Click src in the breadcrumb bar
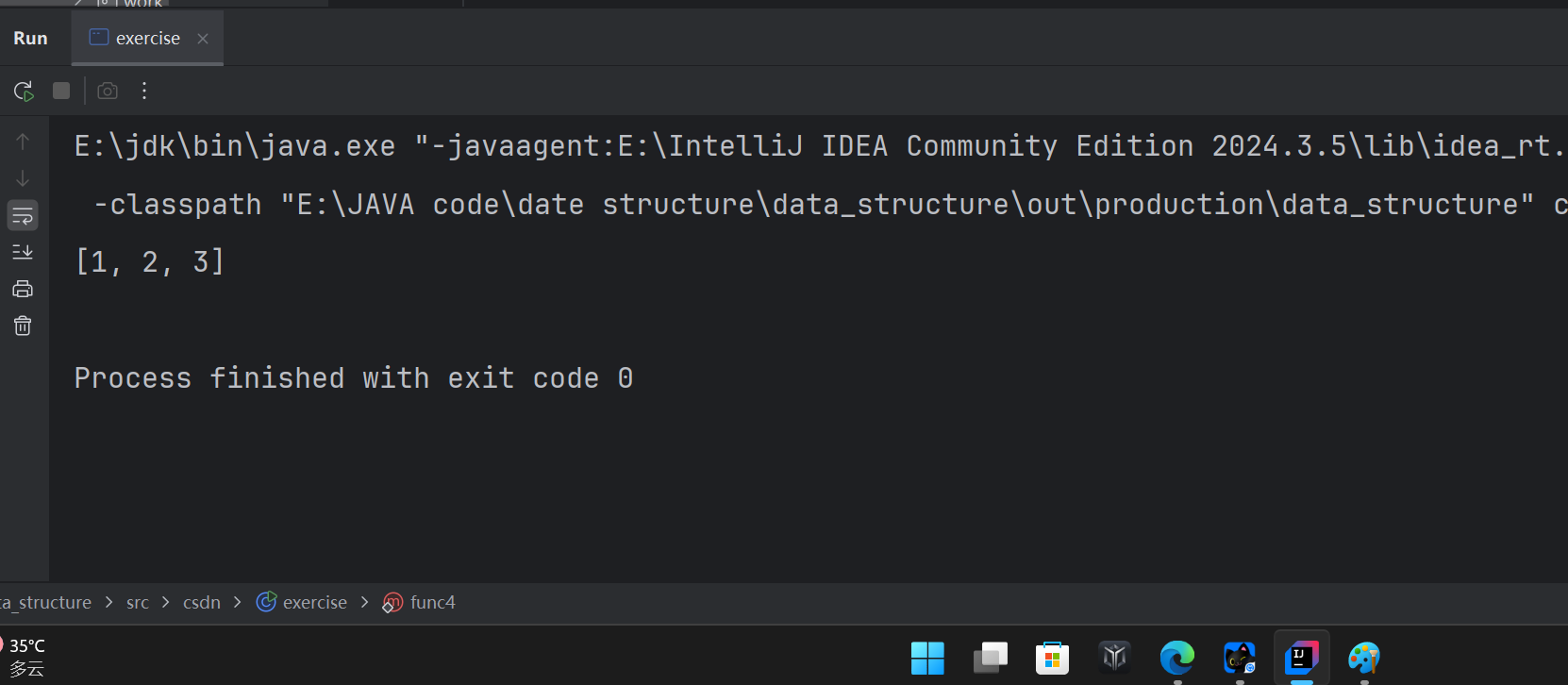The height and width of the screenshot is (685, 1568). coord(138,602)
